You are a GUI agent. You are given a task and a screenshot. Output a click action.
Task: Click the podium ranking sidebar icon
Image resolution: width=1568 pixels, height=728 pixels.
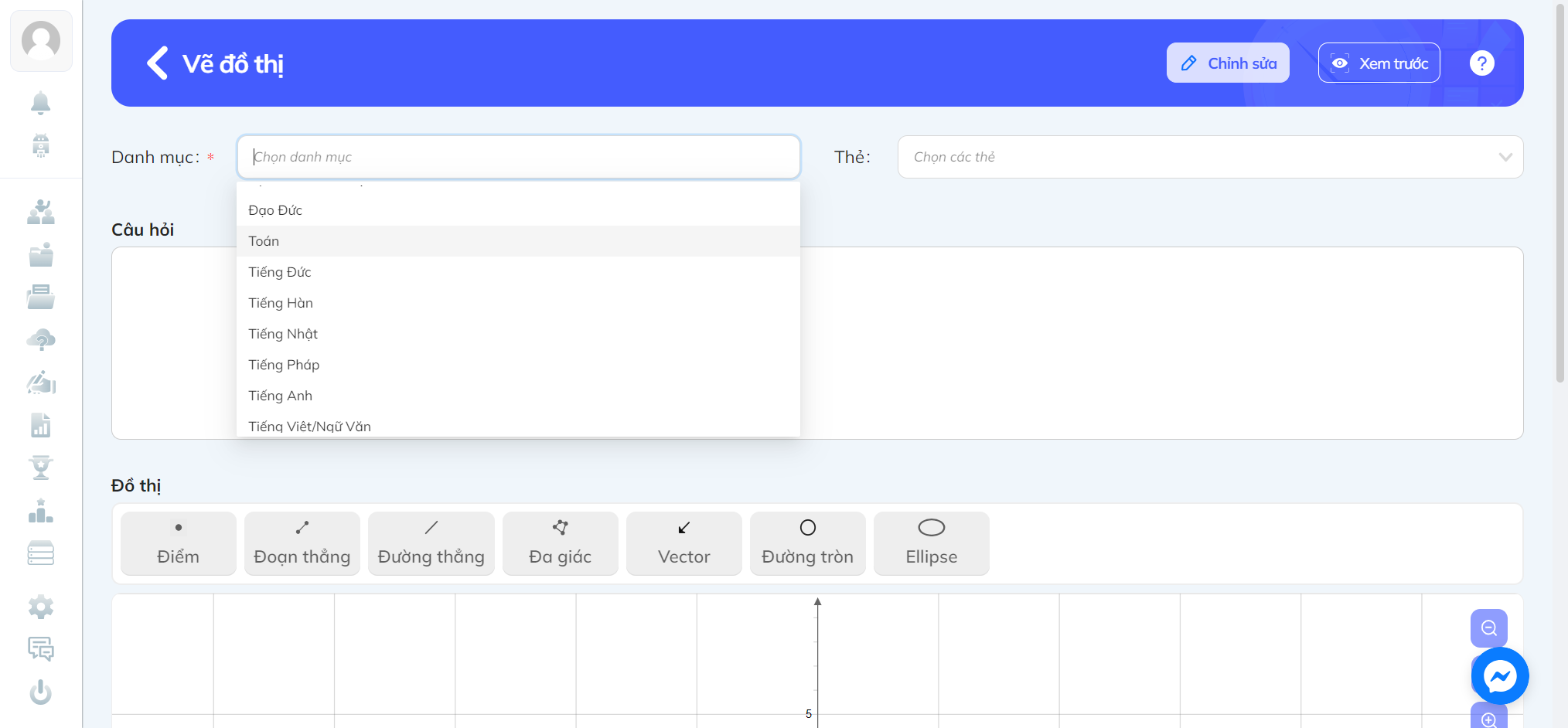pyautogui.click(x=41, y=510)
